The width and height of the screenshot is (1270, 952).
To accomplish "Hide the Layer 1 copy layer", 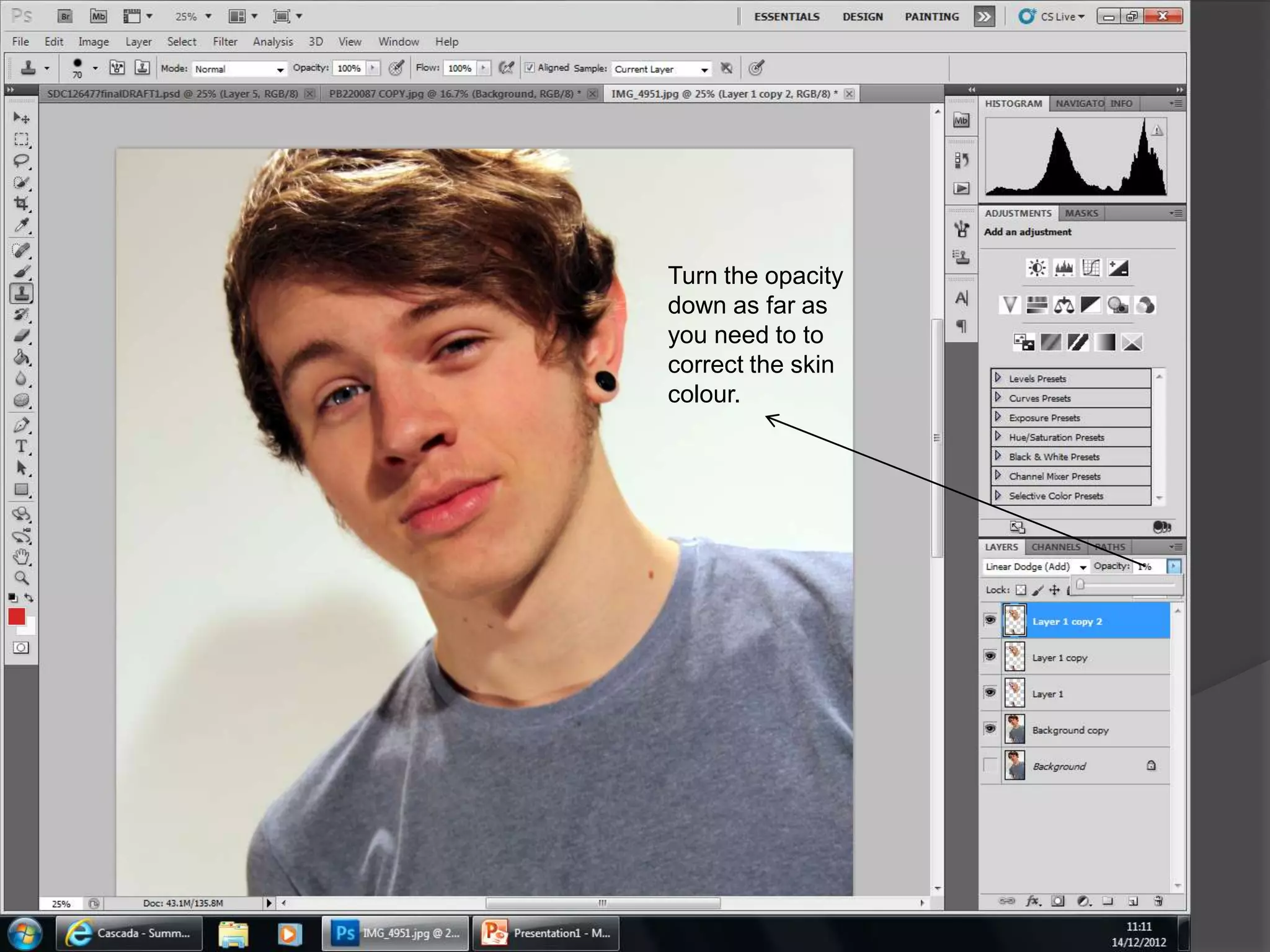I will (x=990, y=656).
